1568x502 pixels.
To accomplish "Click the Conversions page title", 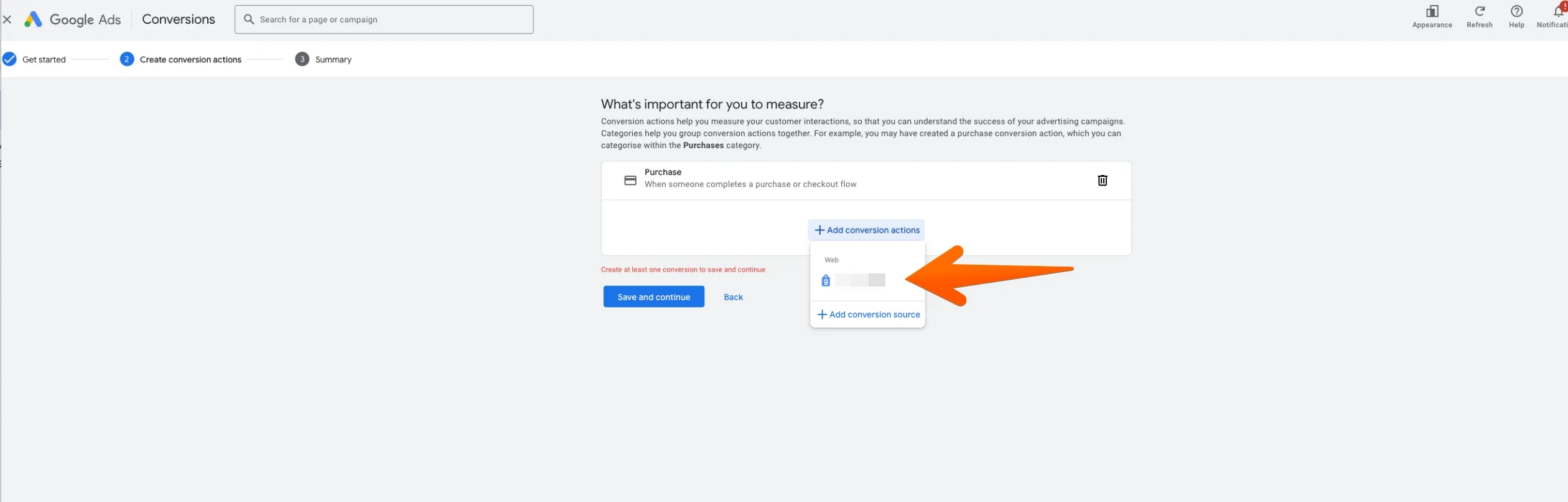I will tap(179, 19).
